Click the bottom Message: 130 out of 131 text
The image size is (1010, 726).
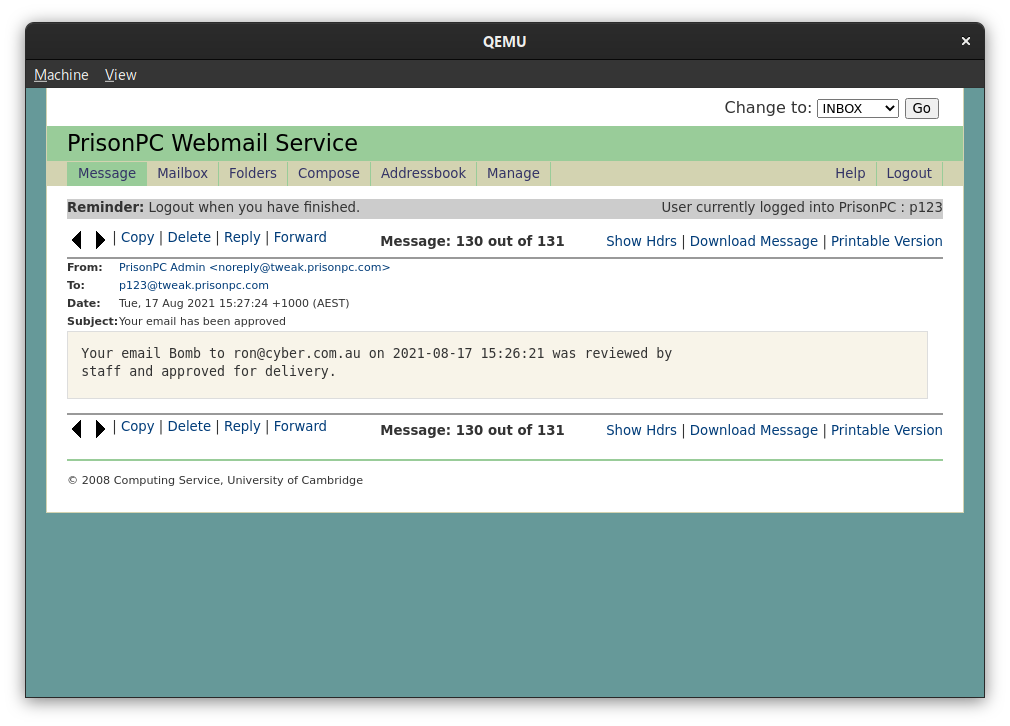tap(472, 430)
